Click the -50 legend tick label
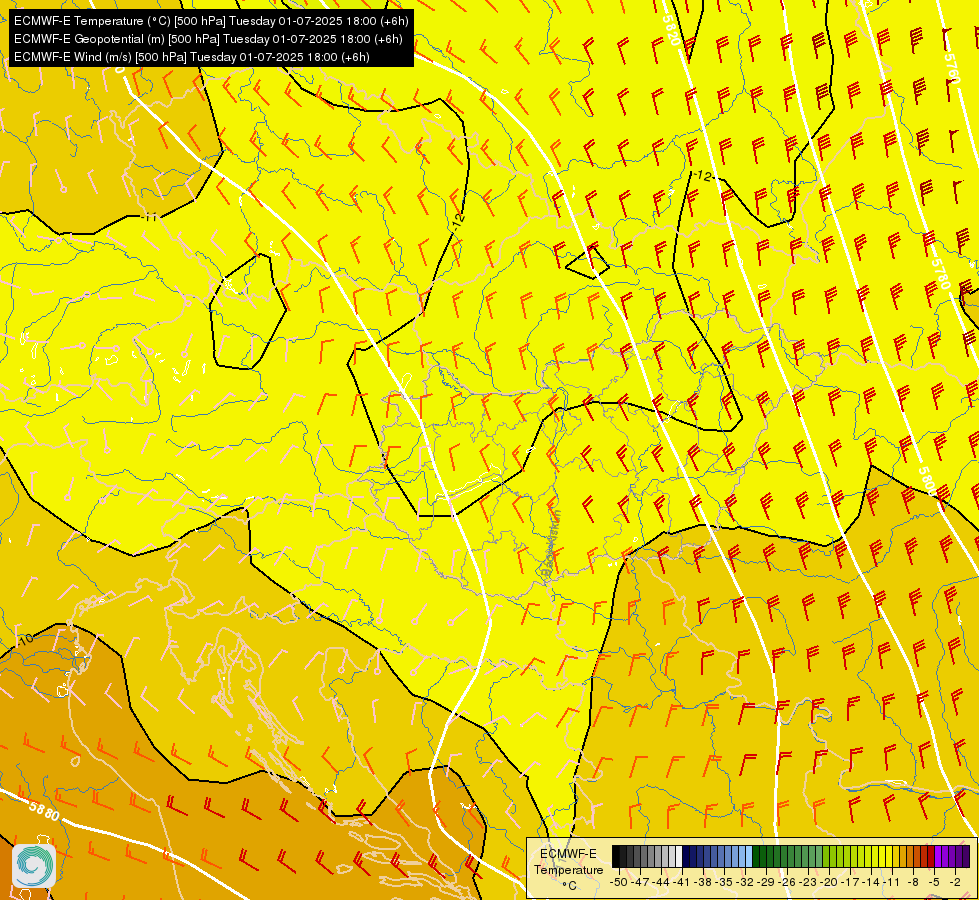979x900 pixels. tap(619, 883)
